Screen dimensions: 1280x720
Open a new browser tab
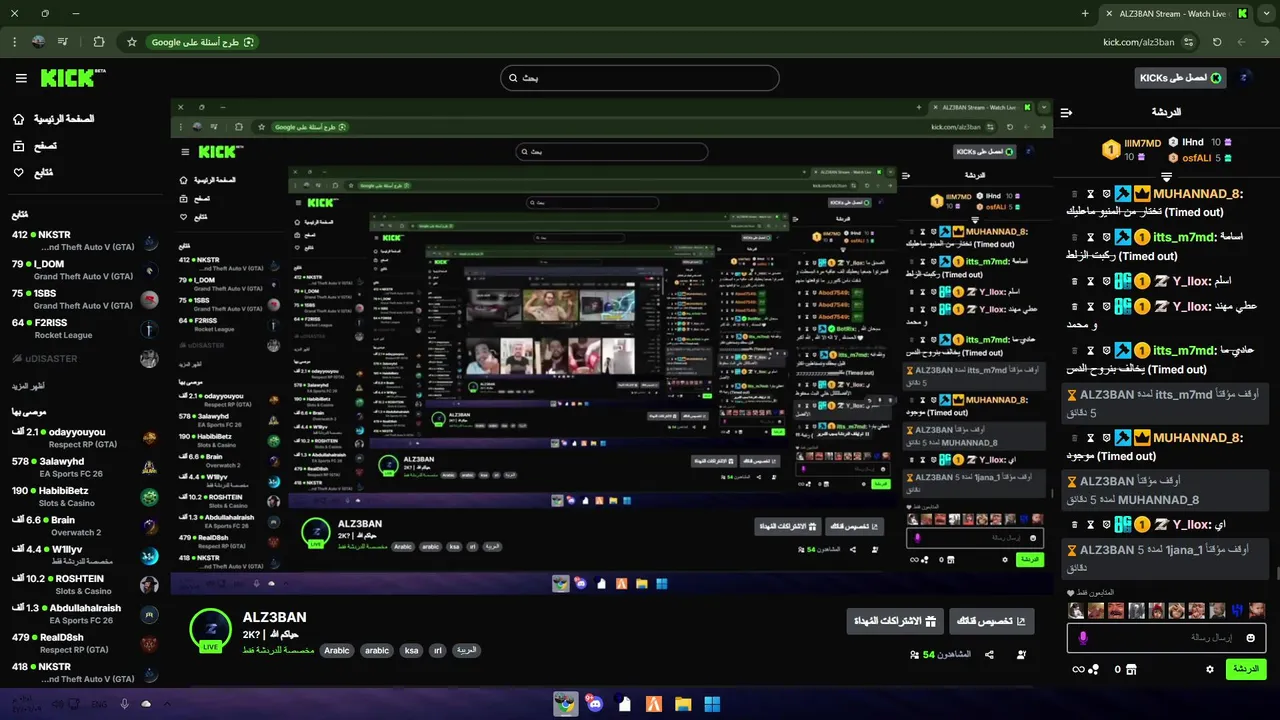1085,13
